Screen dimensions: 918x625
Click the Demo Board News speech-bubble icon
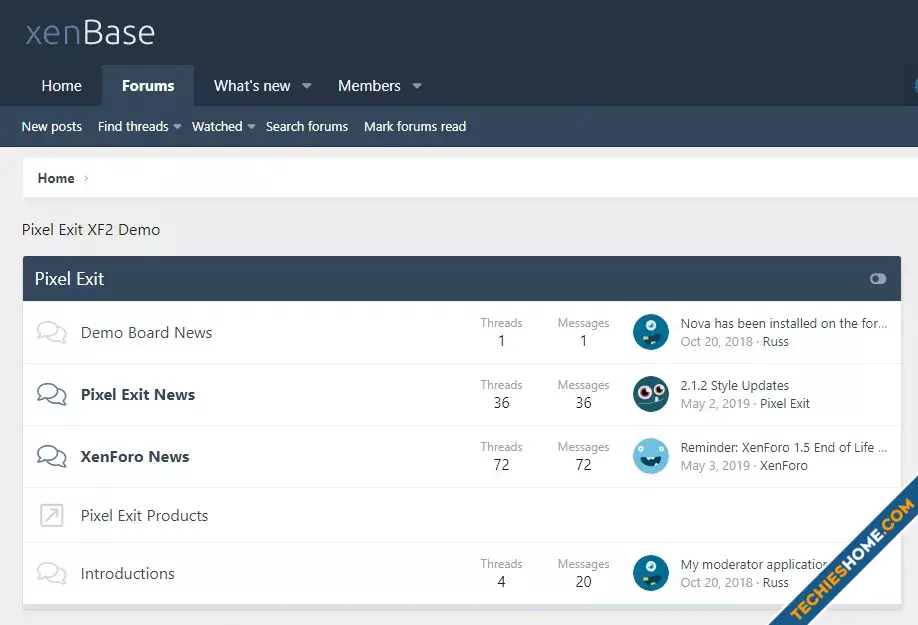(x=52, y=332)
